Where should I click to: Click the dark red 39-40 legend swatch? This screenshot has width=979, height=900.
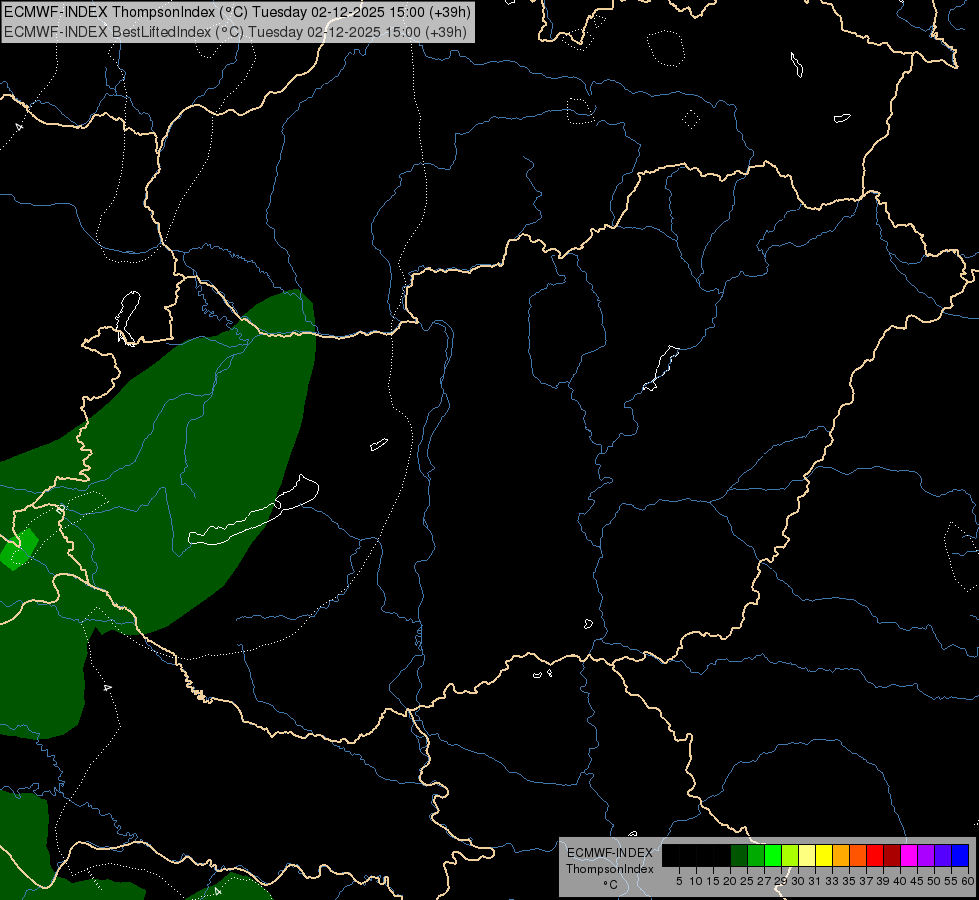point(892,855)
